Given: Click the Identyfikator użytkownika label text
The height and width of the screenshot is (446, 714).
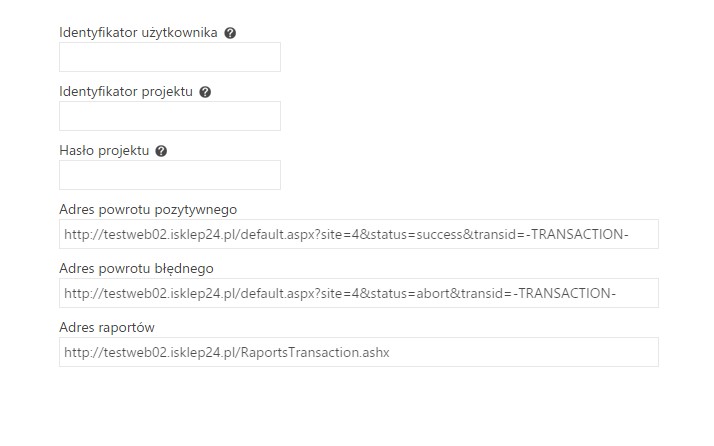Looking at the screenshot, I should tap(138, 33).
